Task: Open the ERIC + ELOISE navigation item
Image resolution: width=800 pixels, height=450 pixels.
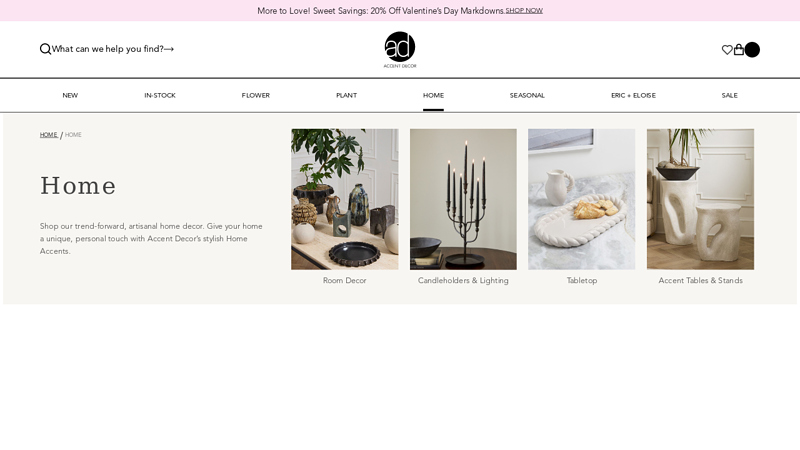Action: pyautogui.click(x=633, y=95)
